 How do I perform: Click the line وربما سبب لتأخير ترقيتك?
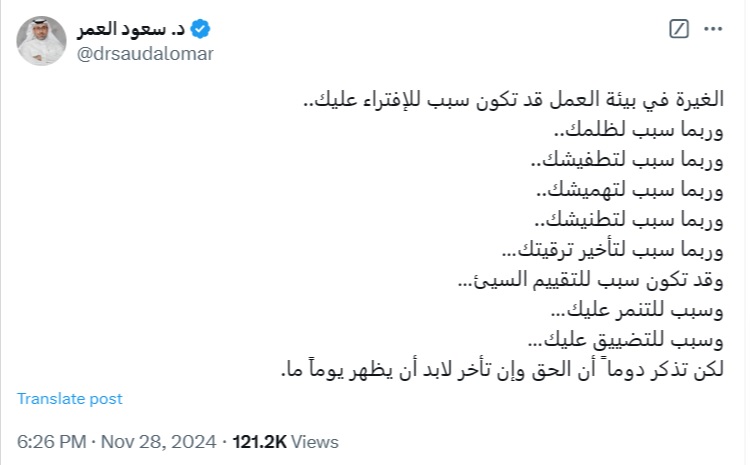pos(612,250)
